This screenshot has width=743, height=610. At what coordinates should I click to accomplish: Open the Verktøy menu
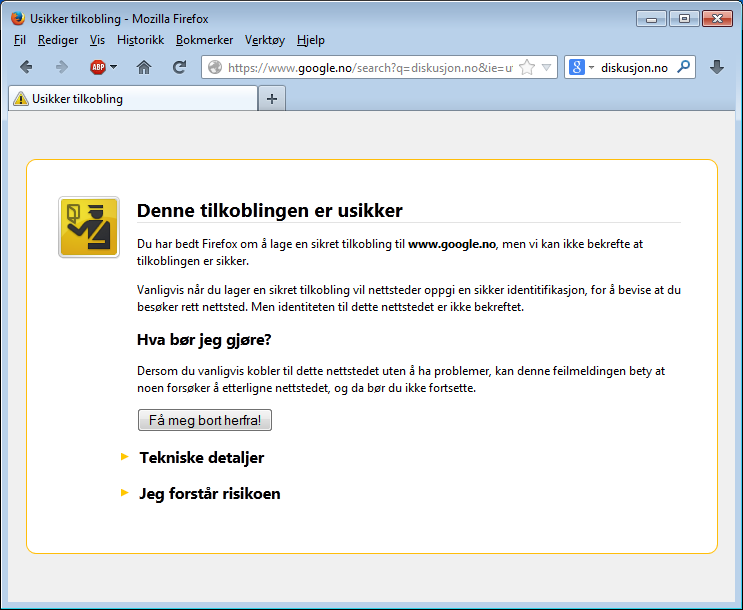click(264, 40)
